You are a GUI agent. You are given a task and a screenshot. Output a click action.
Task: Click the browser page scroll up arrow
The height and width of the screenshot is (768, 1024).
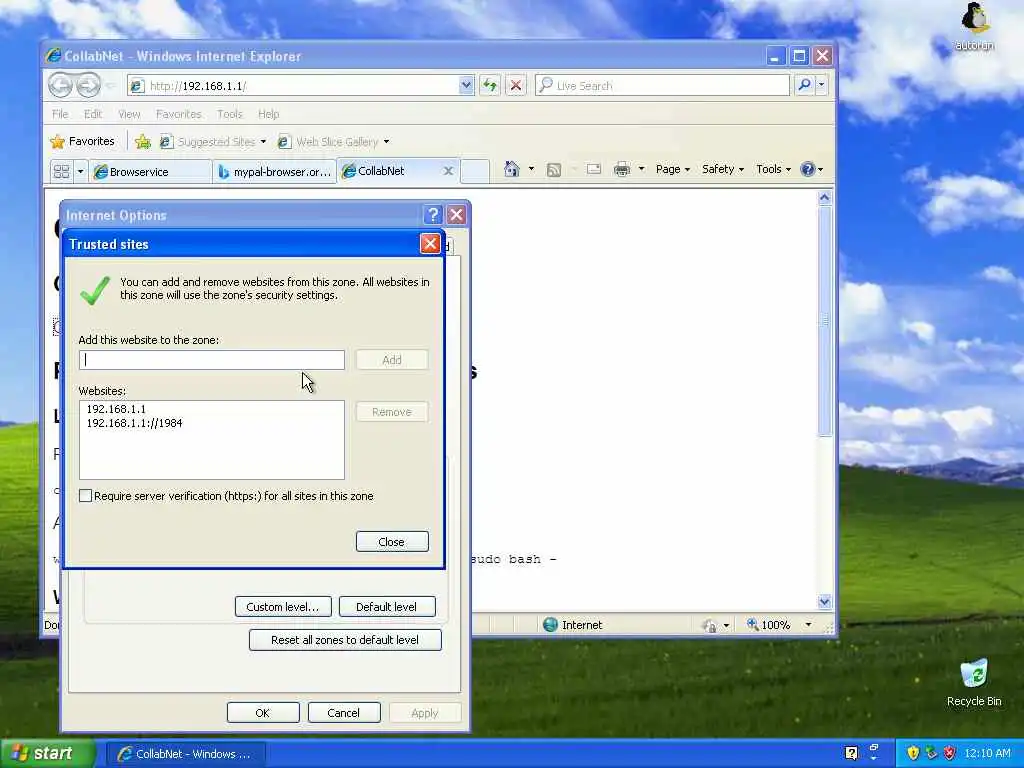tap(824, 197)
